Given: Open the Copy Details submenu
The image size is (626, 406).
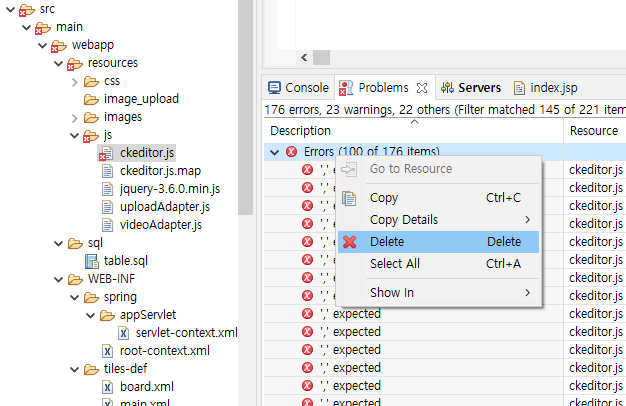Looking at the screenshot, I should click(x=438, y=220).
